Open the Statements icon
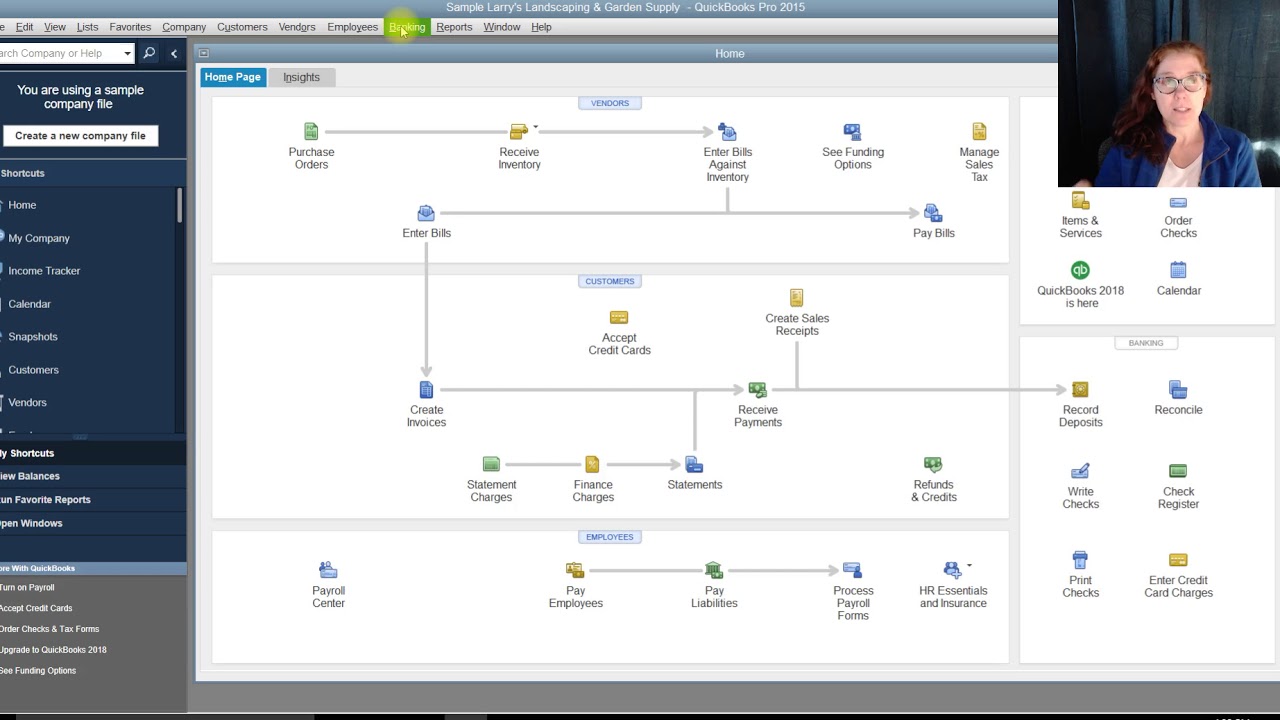1280x720 pixels. 694,464
